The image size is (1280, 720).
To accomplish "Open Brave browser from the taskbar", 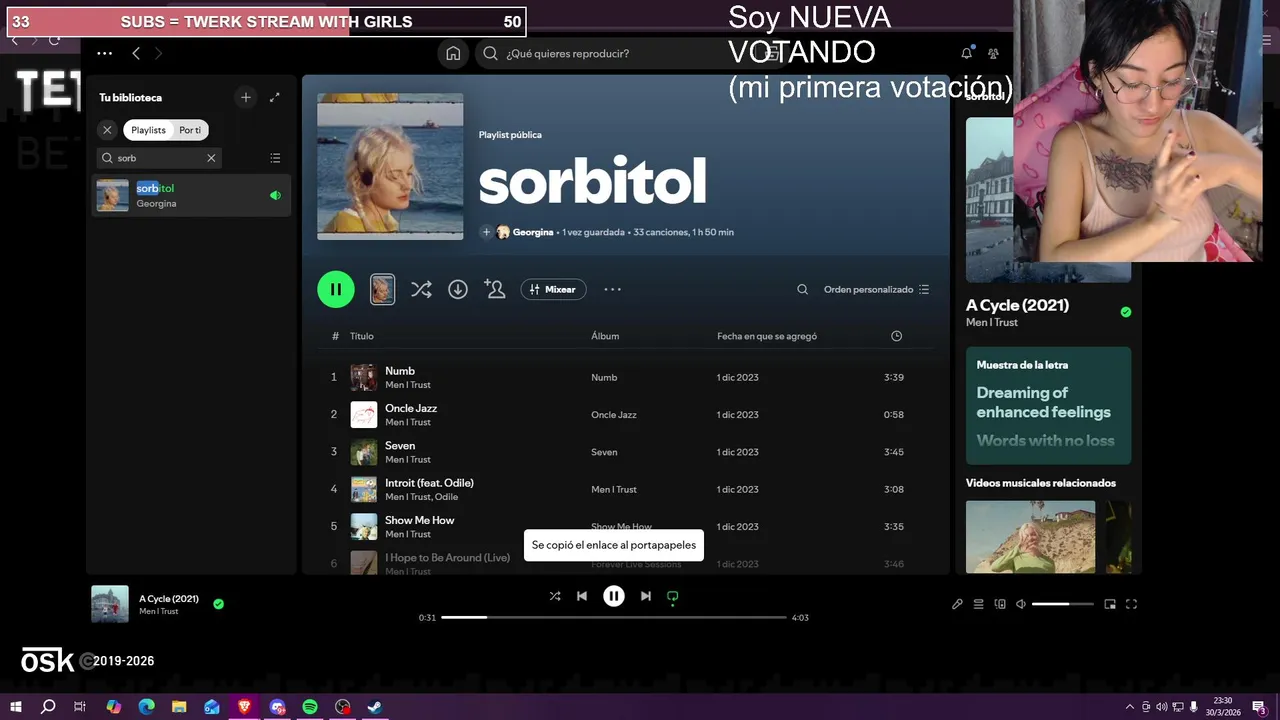I will tap(245, 707).
